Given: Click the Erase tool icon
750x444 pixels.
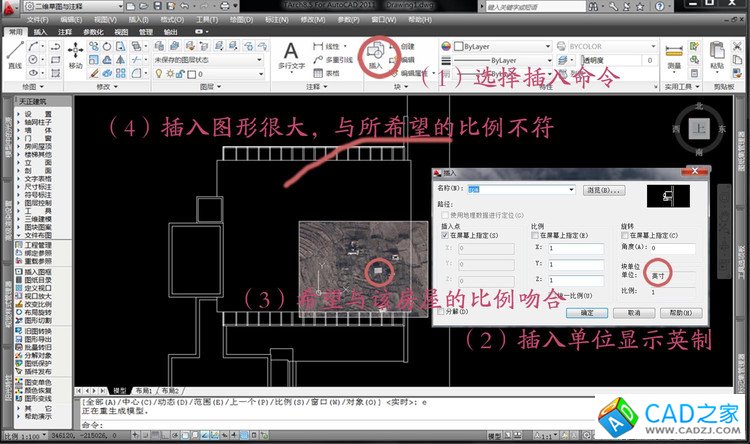Looking at the screenshot, I should 94,73.
